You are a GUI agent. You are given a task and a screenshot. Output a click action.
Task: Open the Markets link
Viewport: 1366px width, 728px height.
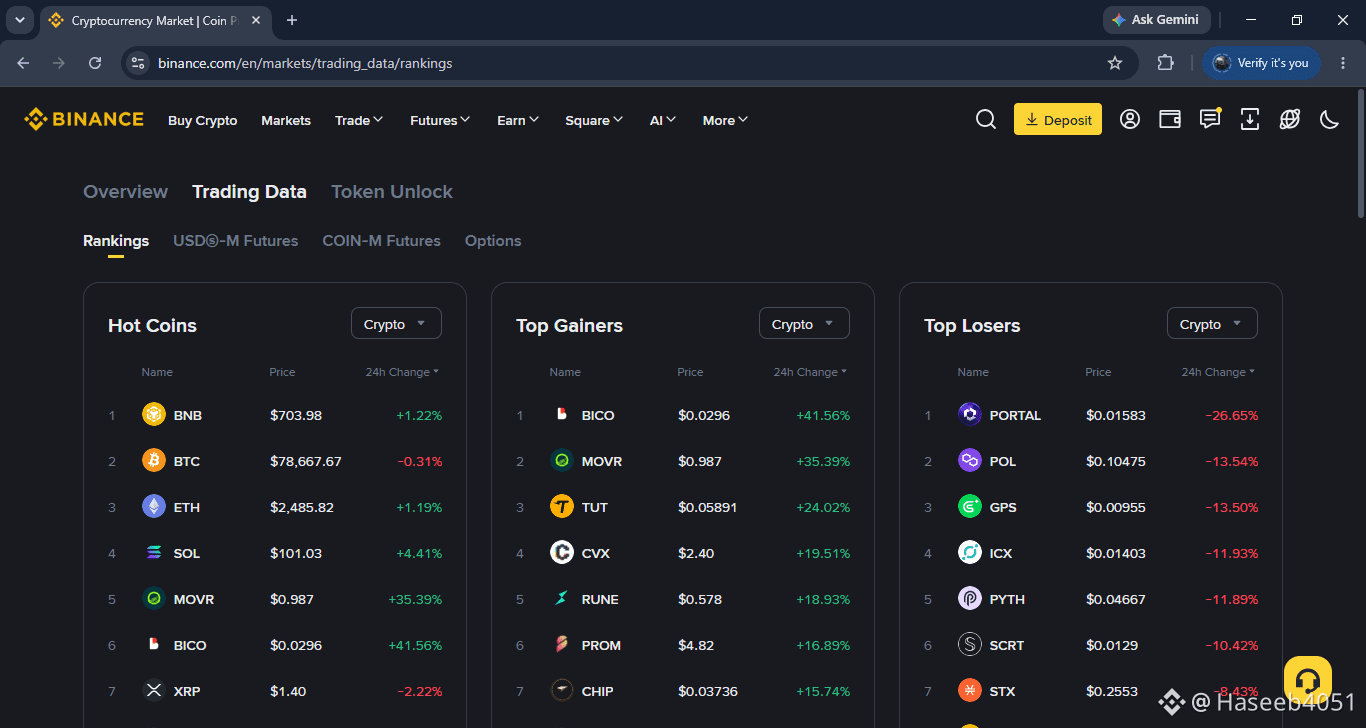click(286, 120)
